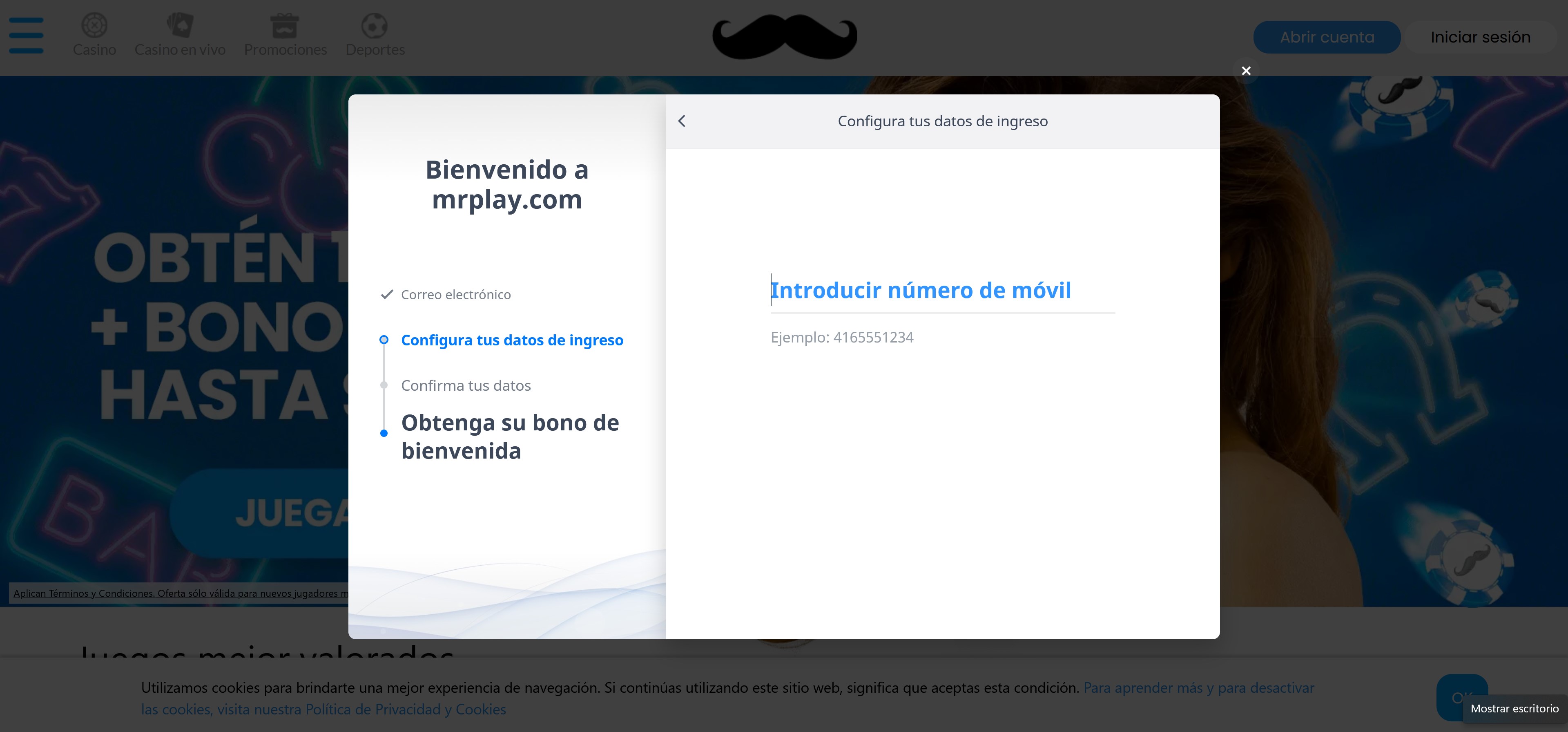Click the Casino roulette icon
Image resolution: width=1568 pixels, height=732 pixels.
click(x=94, y=26)
